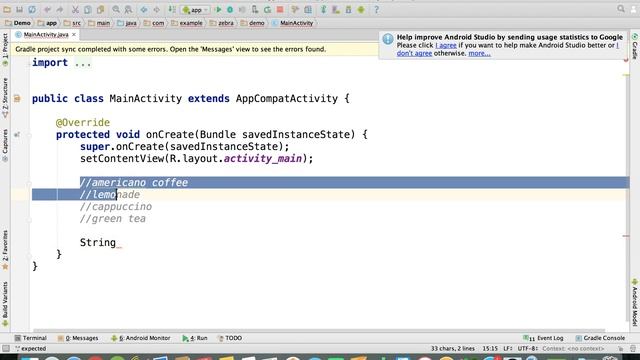This screenshot has height=360, width=640.
Task: Open the Android Model side tab
Action: tap(635, 302)
